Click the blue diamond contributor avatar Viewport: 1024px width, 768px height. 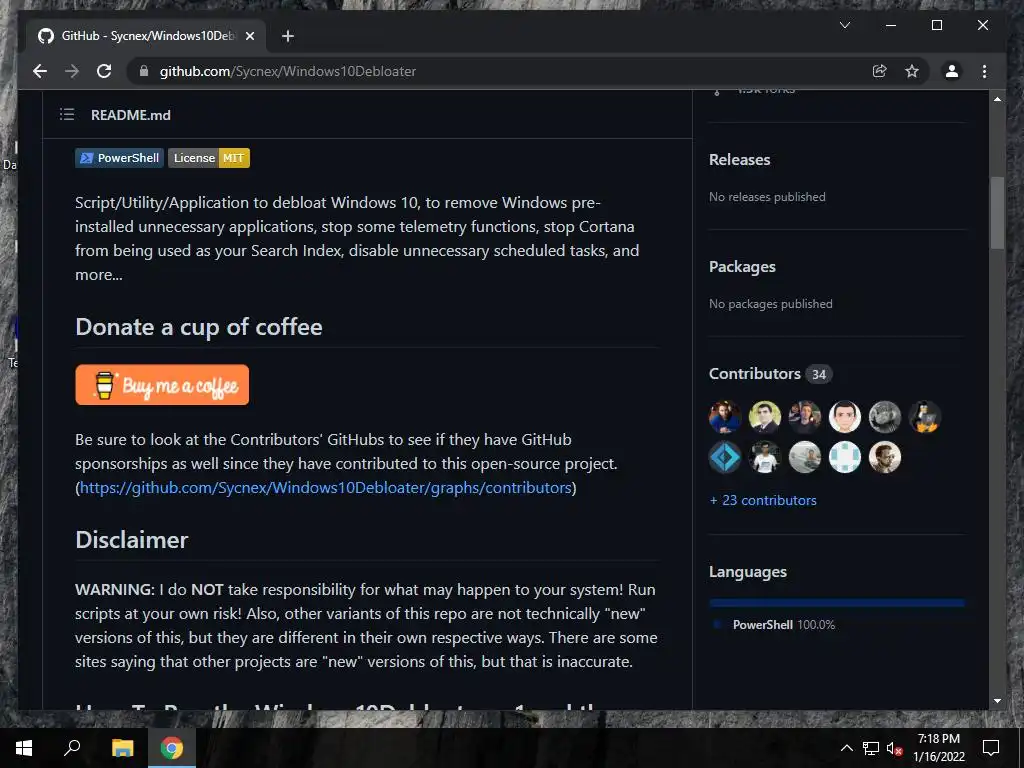pyautogui.click(x=725, y=457)
